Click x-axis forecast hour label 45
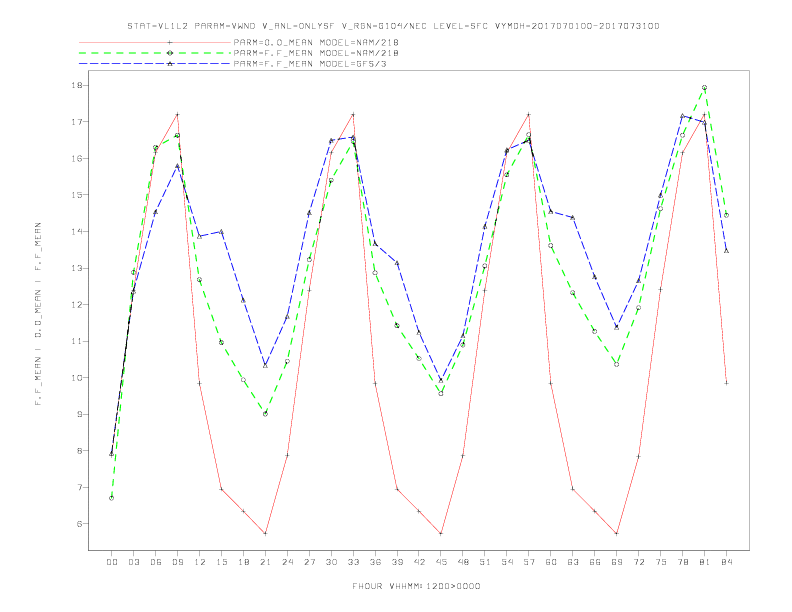Screen dimensions: 792x612 point(441,562)
